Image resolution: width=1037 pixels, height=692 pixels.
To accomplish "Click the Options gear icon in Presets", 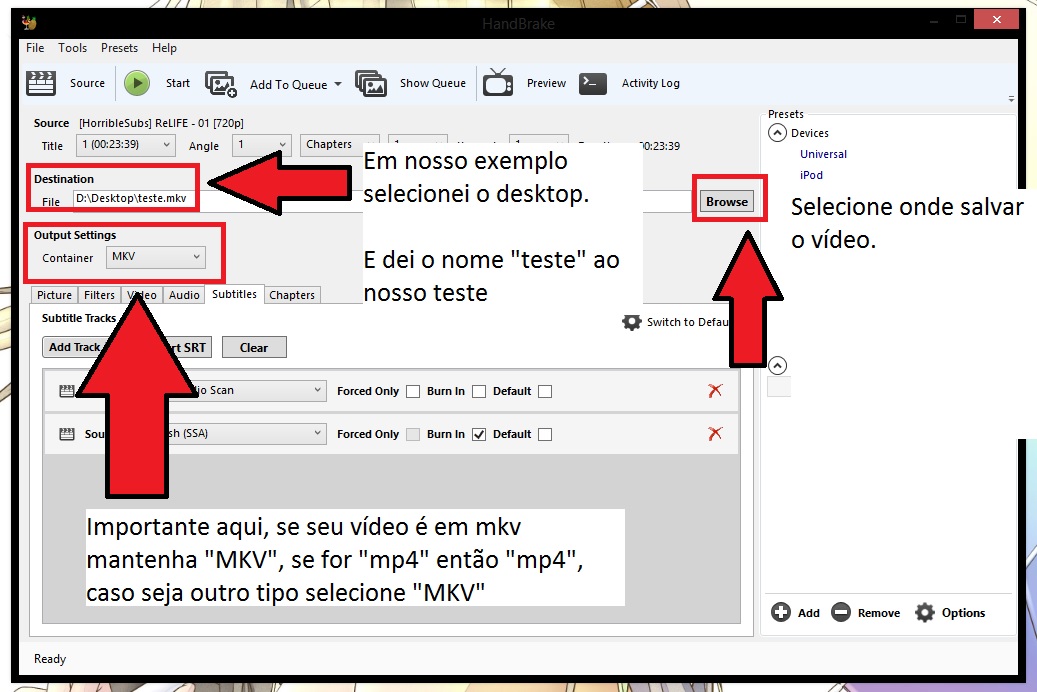I will coord(925,612).
